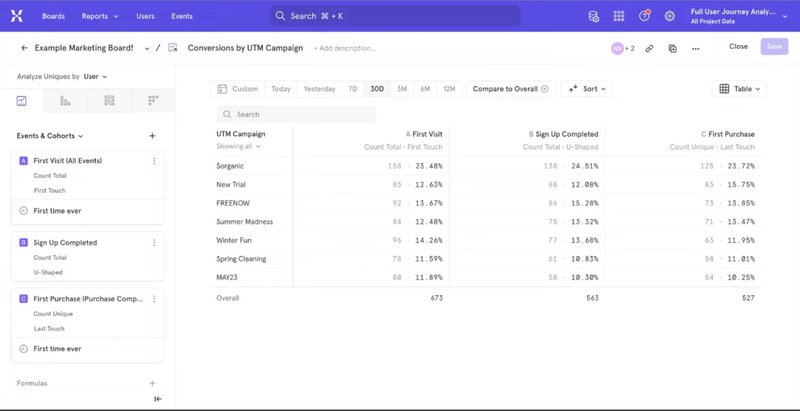800x411 pixels.
Task: Open the apps grid icon
Action: 619,17
